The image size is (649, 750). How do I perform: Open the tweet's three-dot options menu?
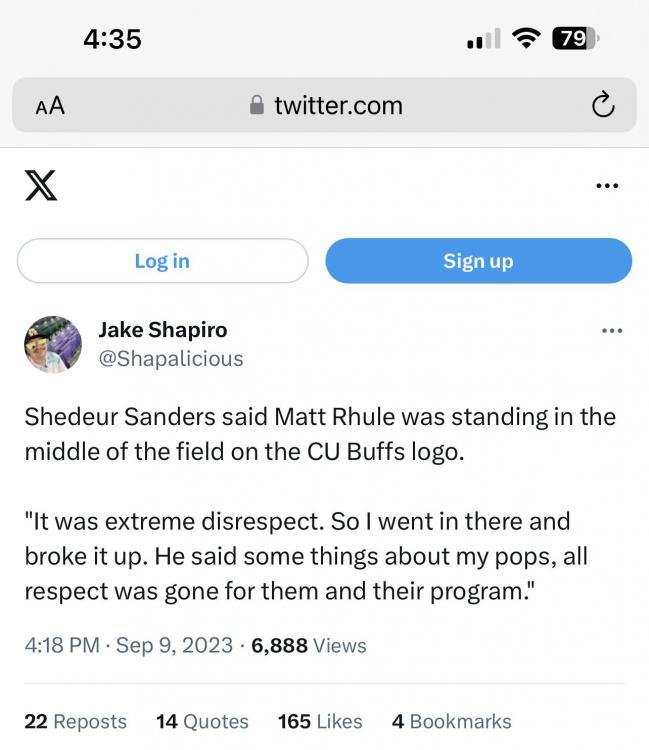coord(611,331)
